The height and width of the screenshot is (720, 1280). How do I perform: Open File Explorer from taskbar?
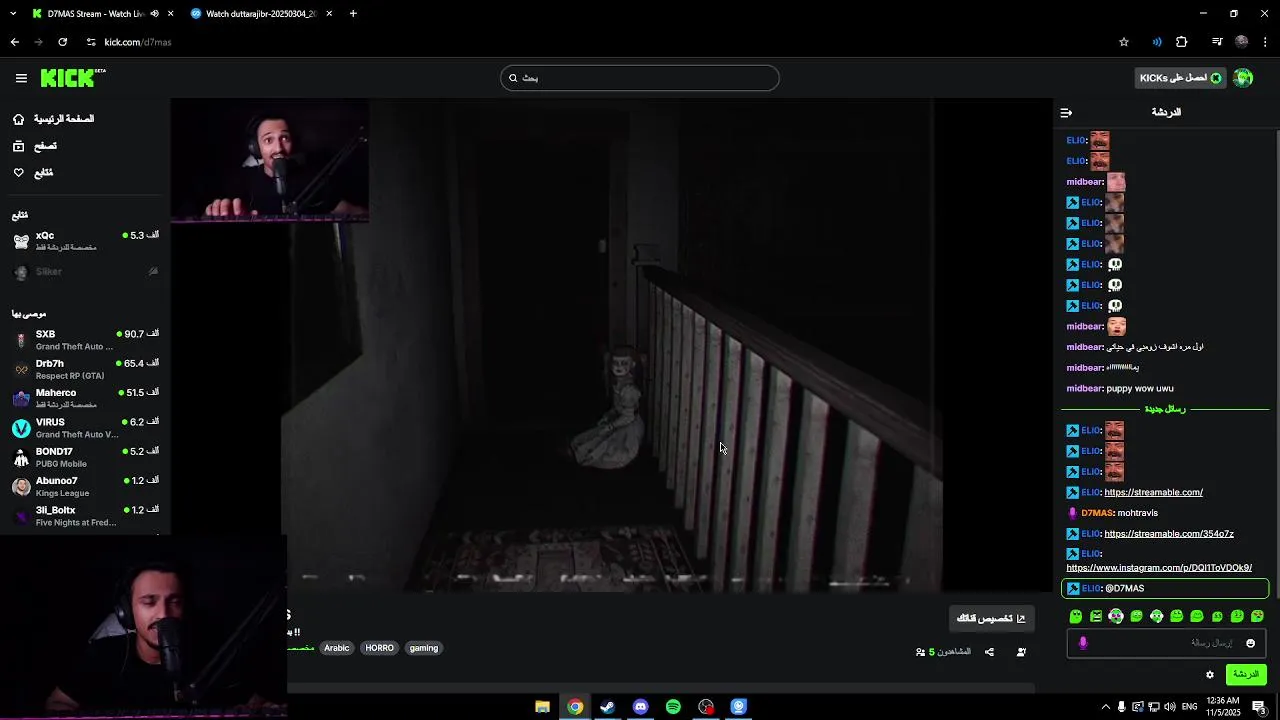(542, 707)
